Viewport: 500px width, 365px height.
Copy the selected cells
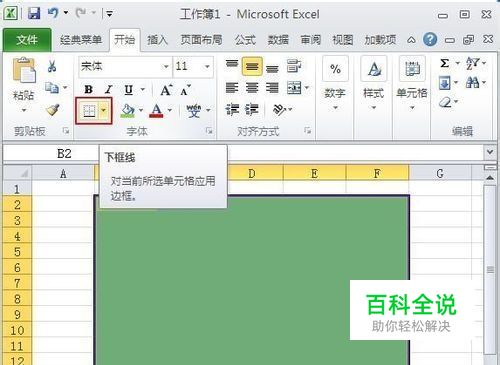click(x=52, y=88)
